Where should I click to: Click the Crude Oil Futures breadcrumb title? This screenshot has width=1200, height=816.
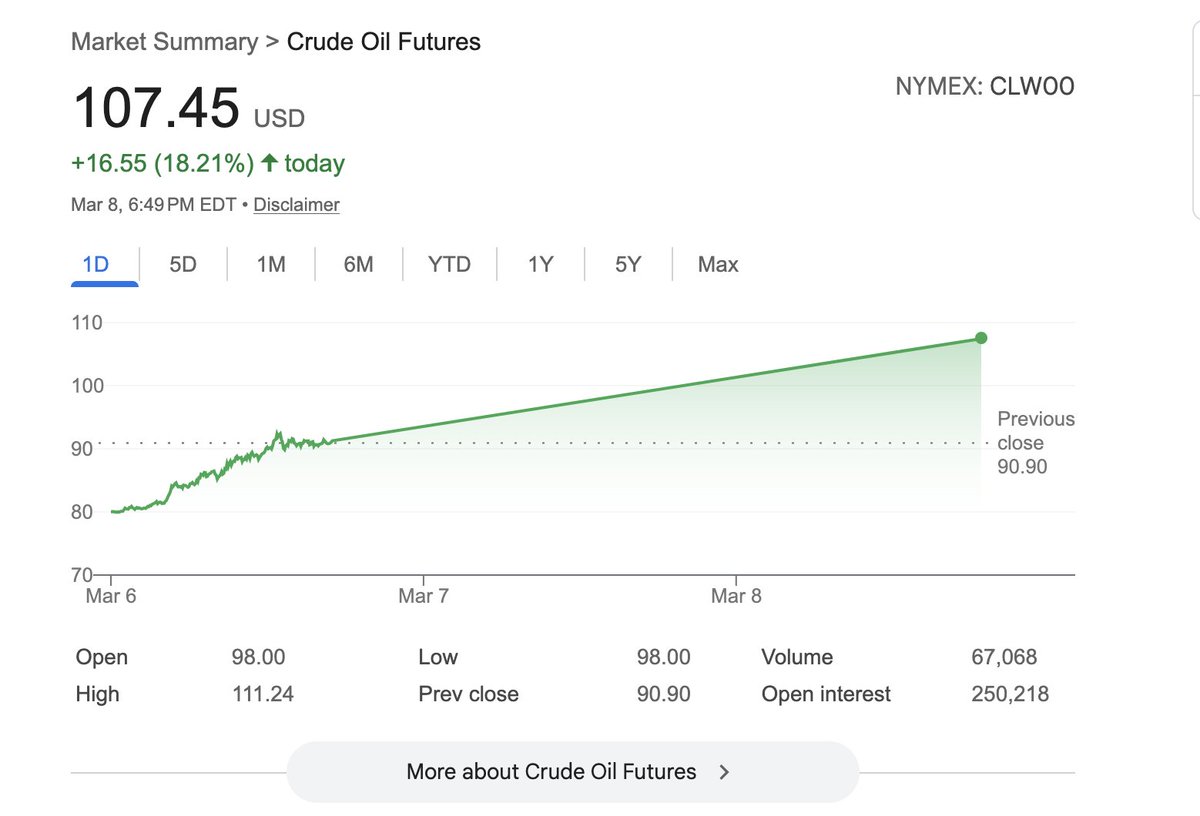pyautogui.click(x=384, y=42)
